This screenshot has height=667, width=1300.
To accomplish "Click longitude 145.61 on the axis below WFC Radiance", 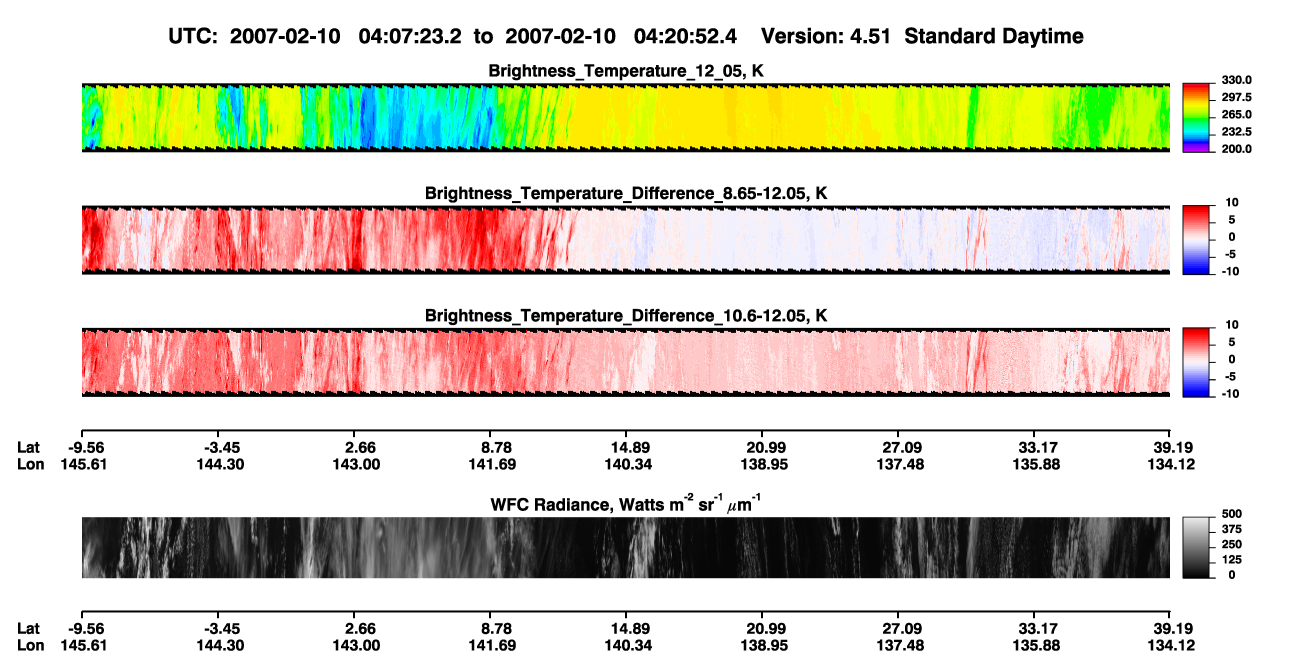I will click(84, 646).
